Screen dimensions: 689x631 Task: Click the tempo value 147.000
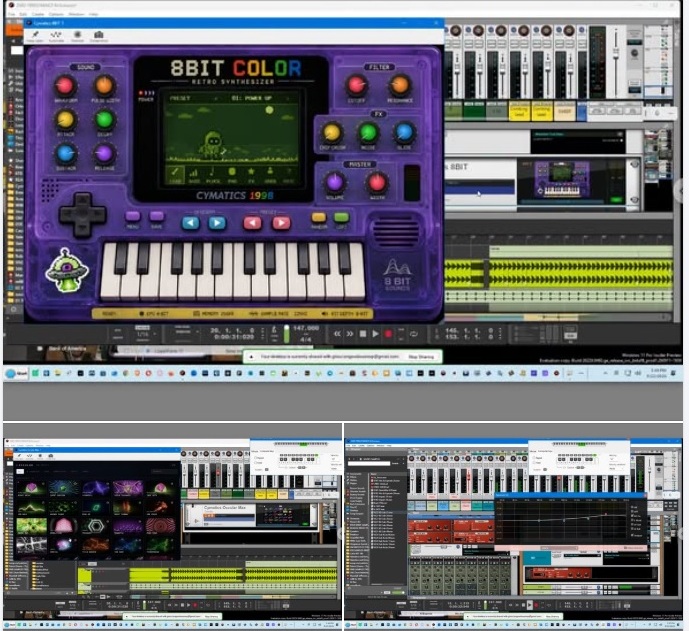[x=305, y=328]
